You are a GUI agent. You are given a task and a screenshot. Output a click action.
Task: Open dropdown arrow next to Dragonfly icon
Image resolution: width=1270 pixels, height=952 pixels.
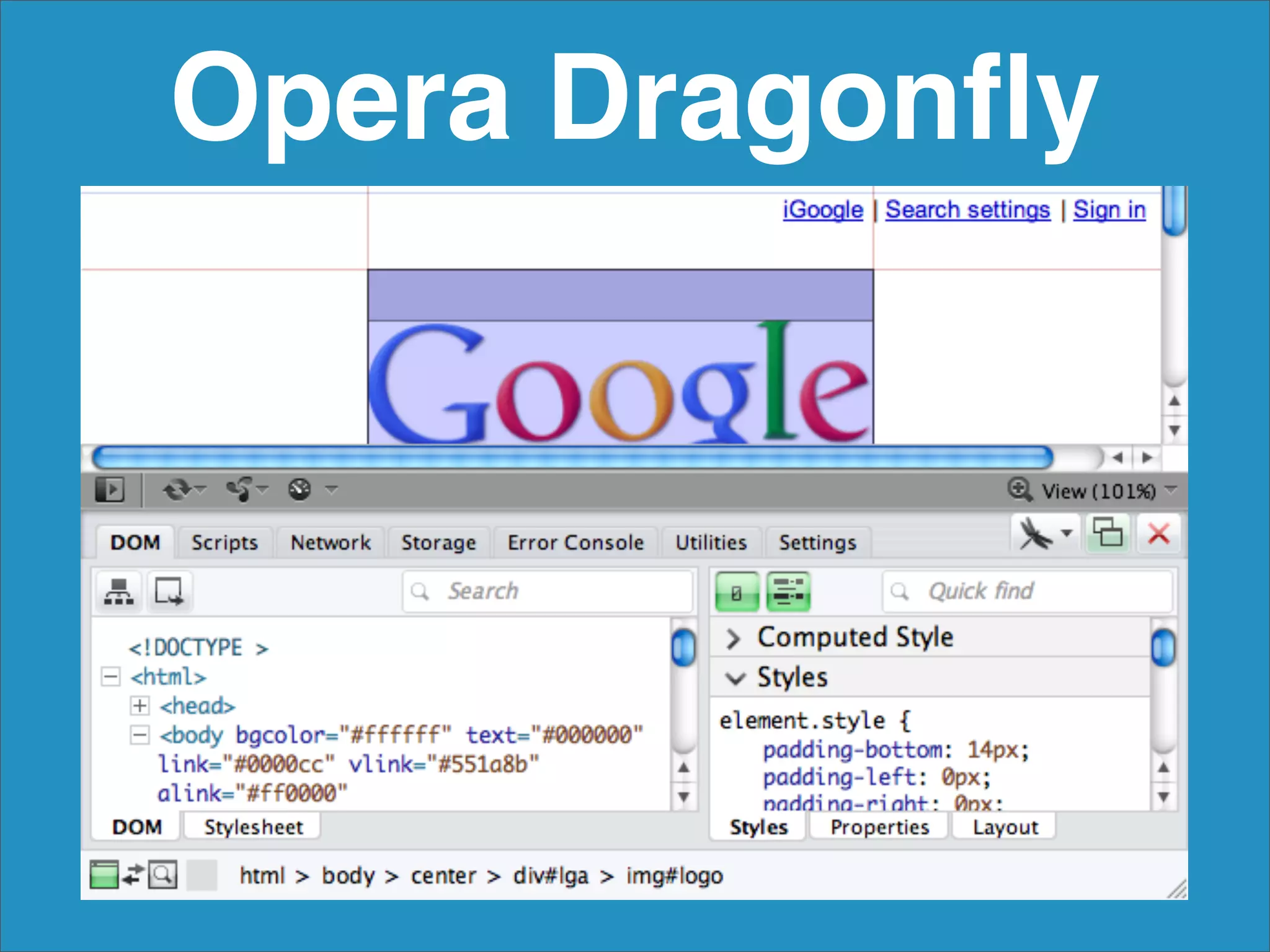point(1067,533)
